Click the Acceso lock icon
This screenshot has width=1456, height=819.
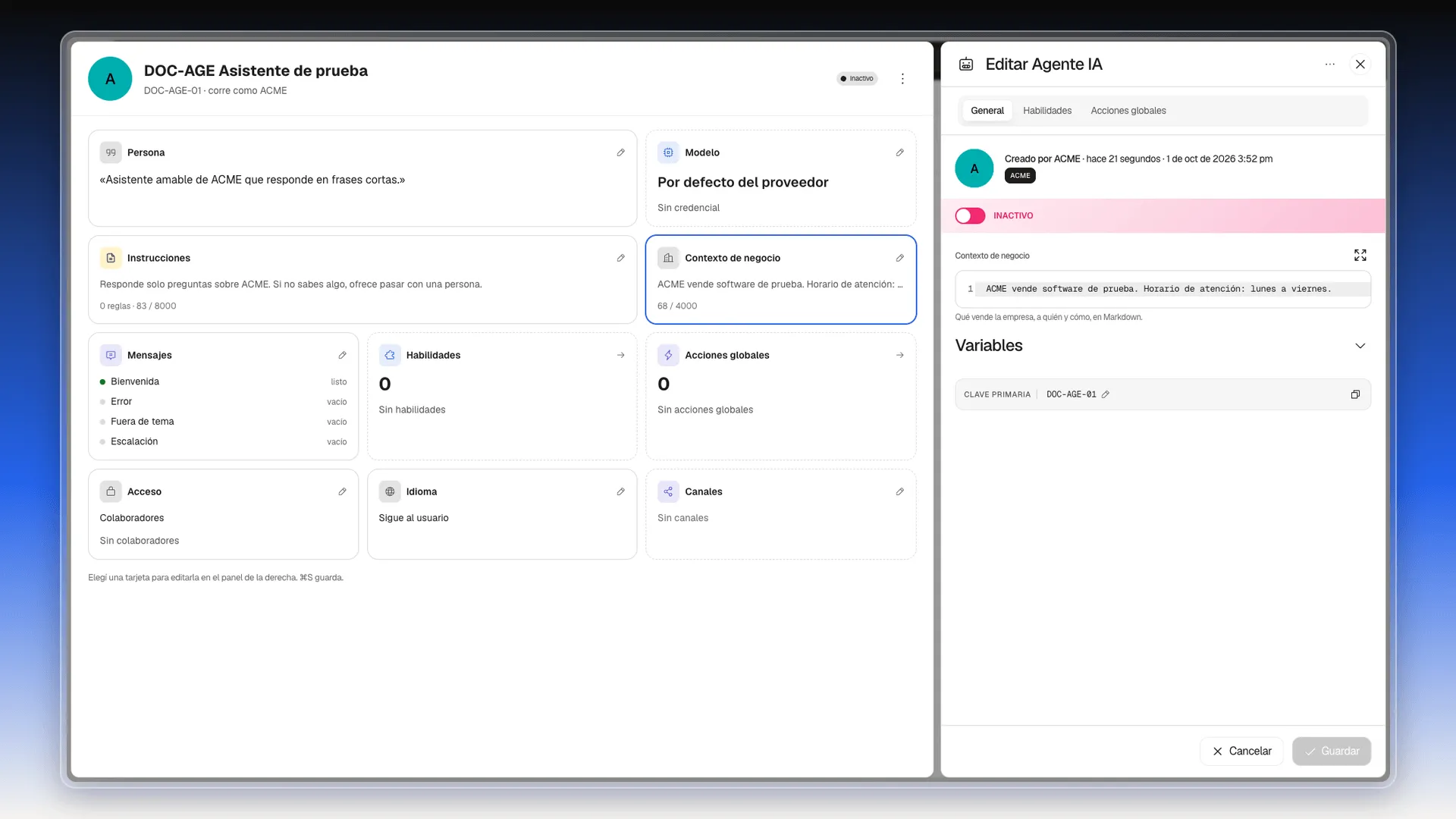point(111,491)
